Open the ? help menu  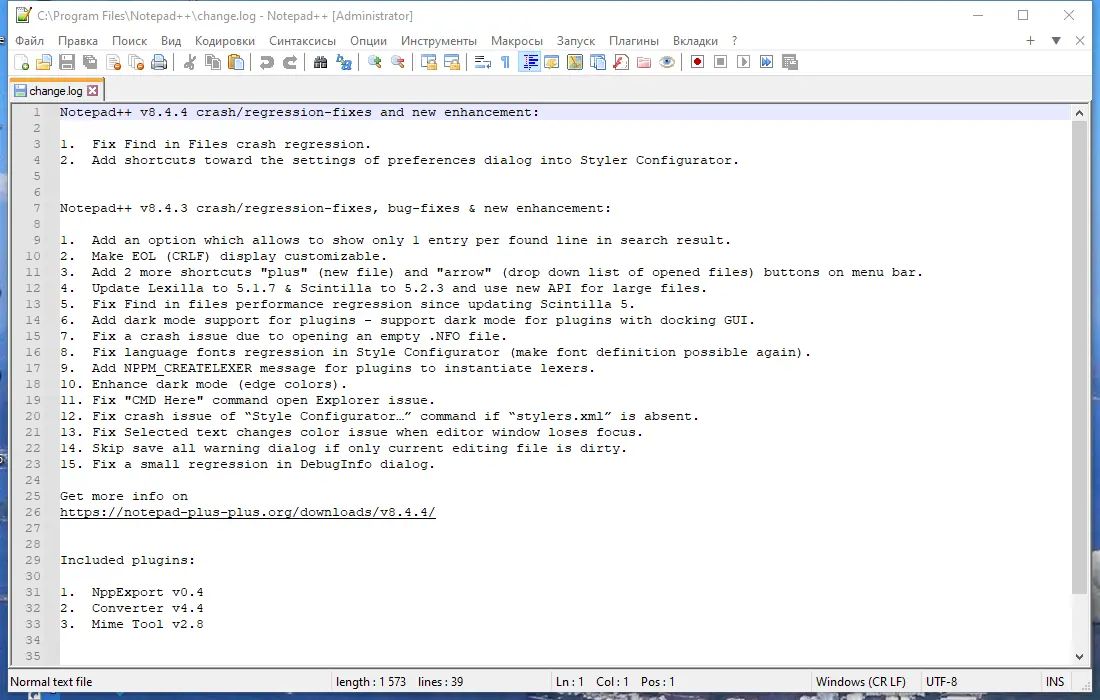[x=735, y=41]
